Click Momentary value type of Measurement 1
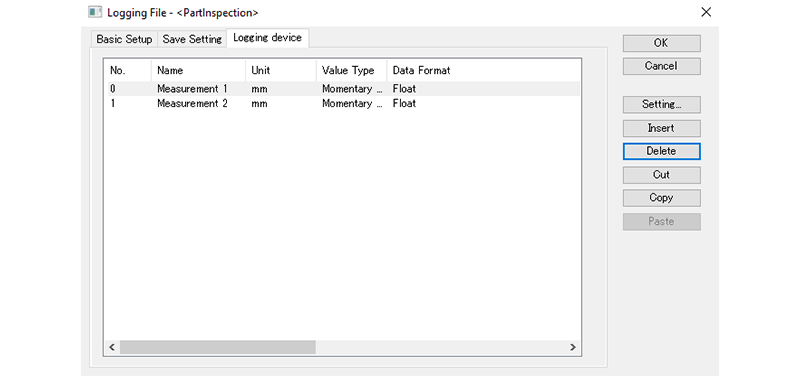Viewport: 800px width, 376px height. tap(352, 89)
